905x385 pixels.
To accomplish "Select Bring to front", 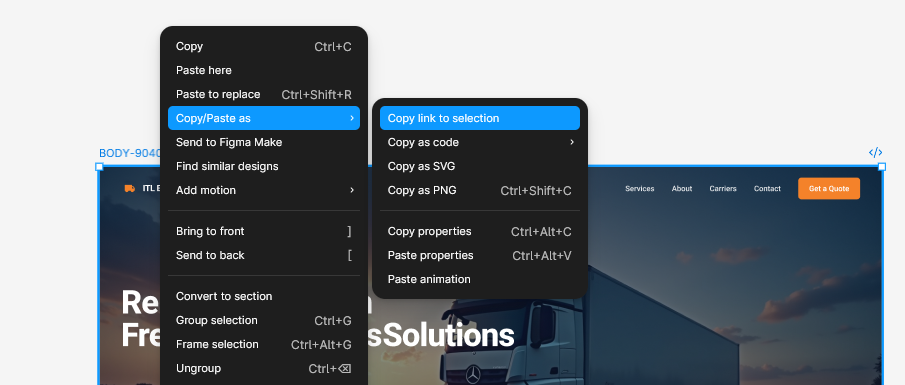I will (x=264, y=231).
